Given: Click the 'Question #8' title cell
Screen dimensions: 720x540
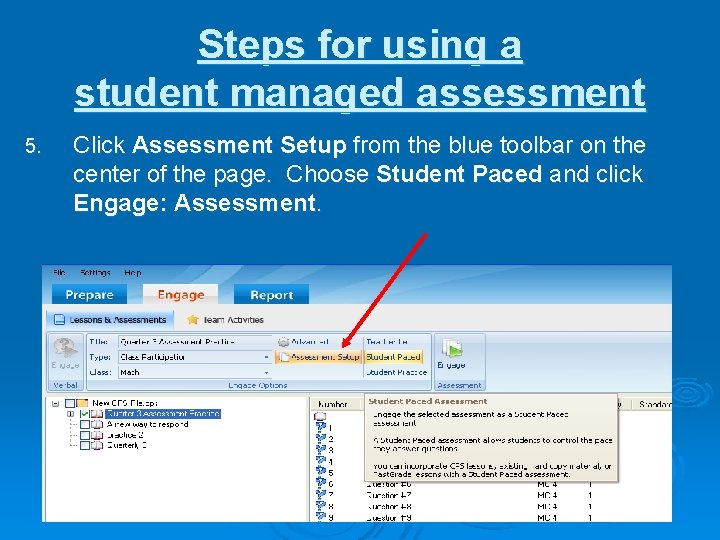Looking at the screenshot, I should [389, 506].
